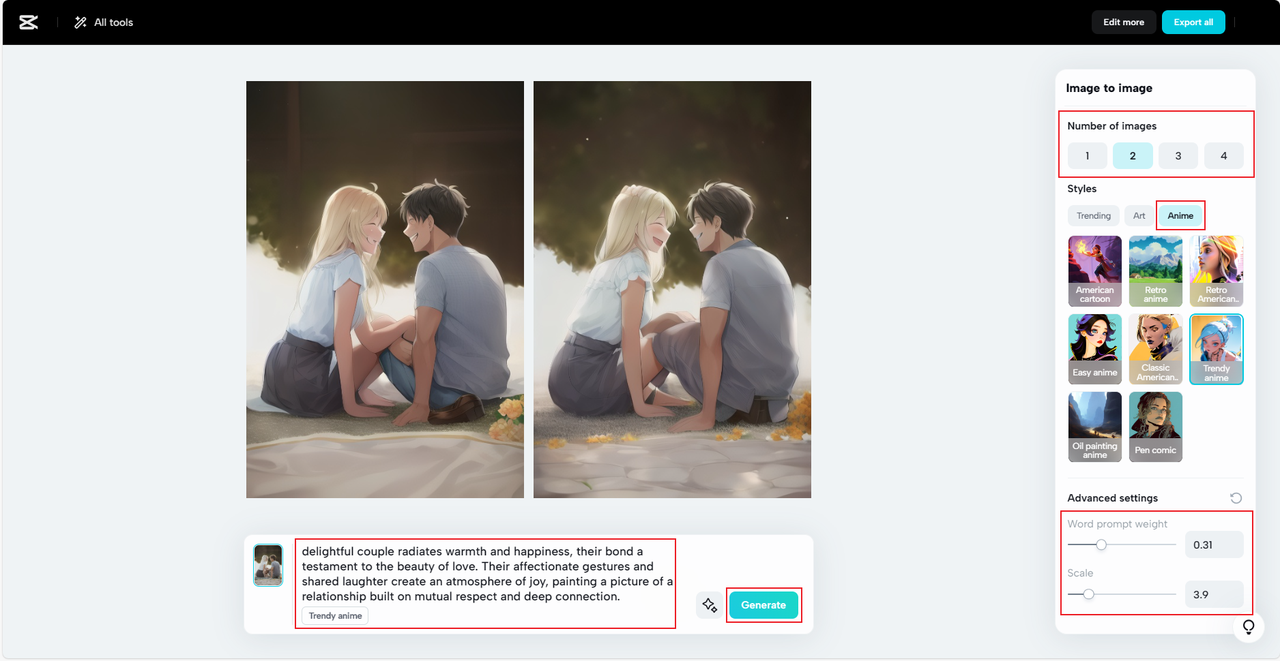Adjust the Word prompt weight slider

pos(1101,545)
